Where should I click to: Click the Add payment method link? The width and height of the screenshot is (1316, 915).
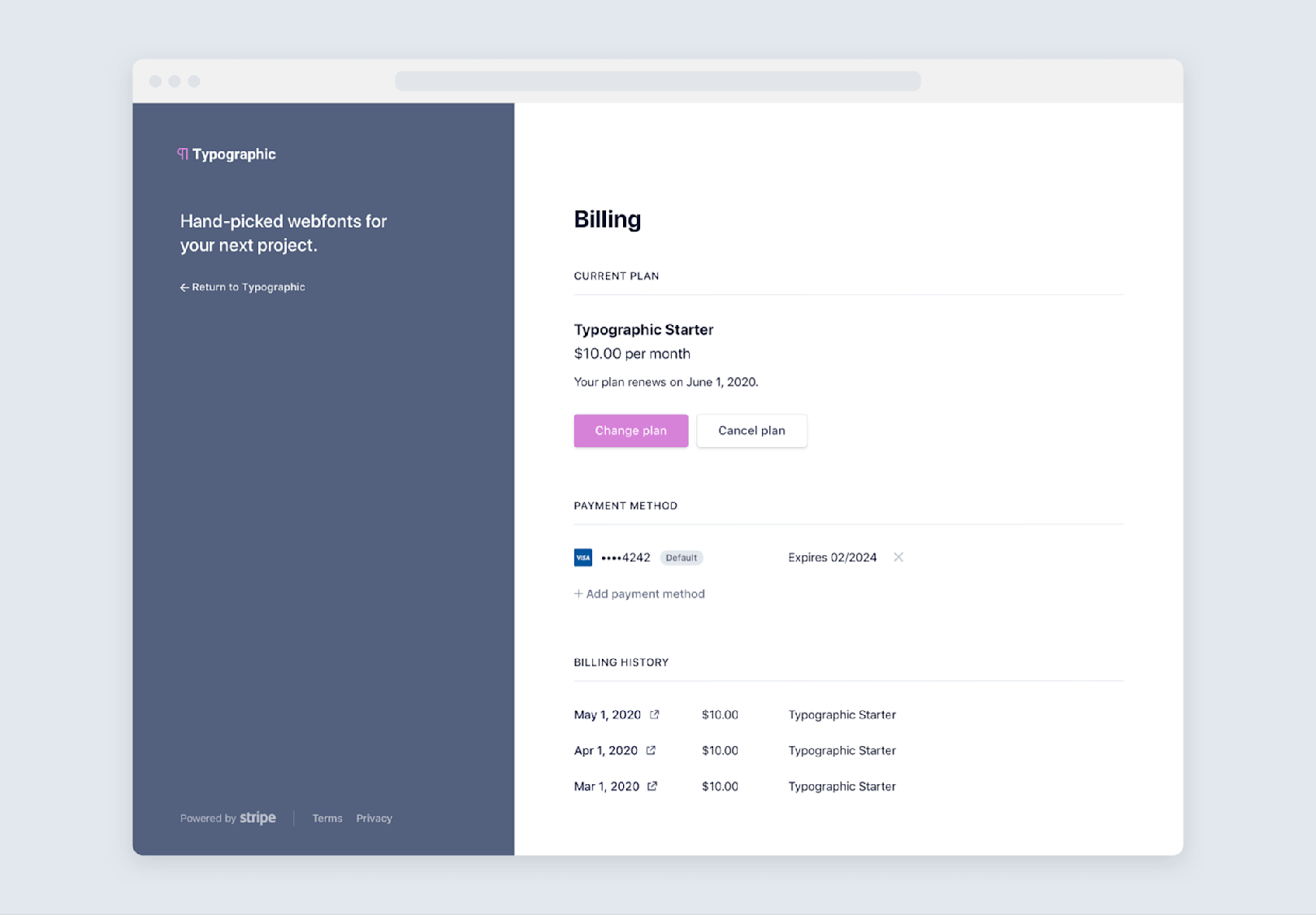tap(645, 594)
